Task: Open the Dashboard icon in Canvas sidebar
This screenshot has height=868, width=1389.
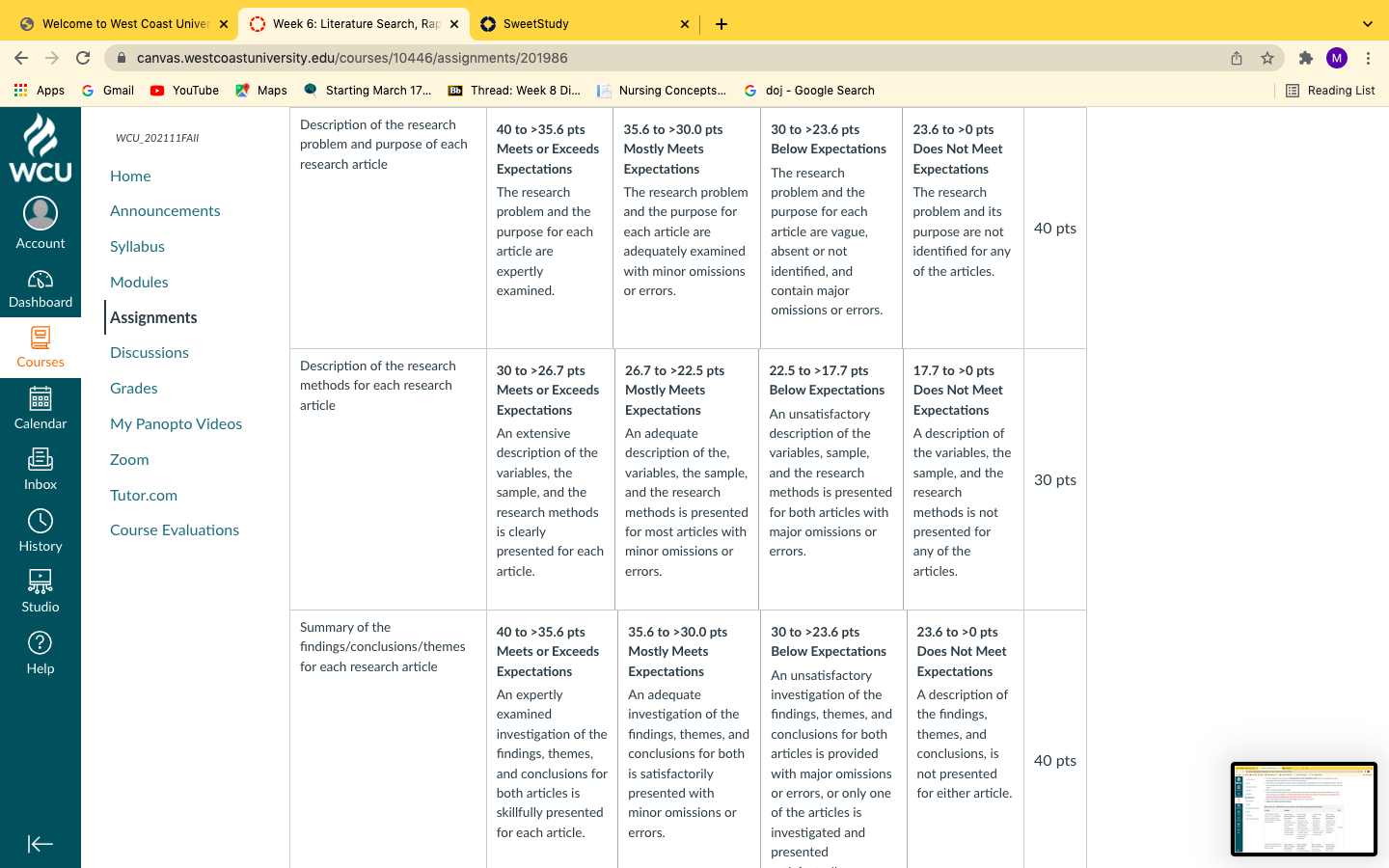Action: click(41, 280)
